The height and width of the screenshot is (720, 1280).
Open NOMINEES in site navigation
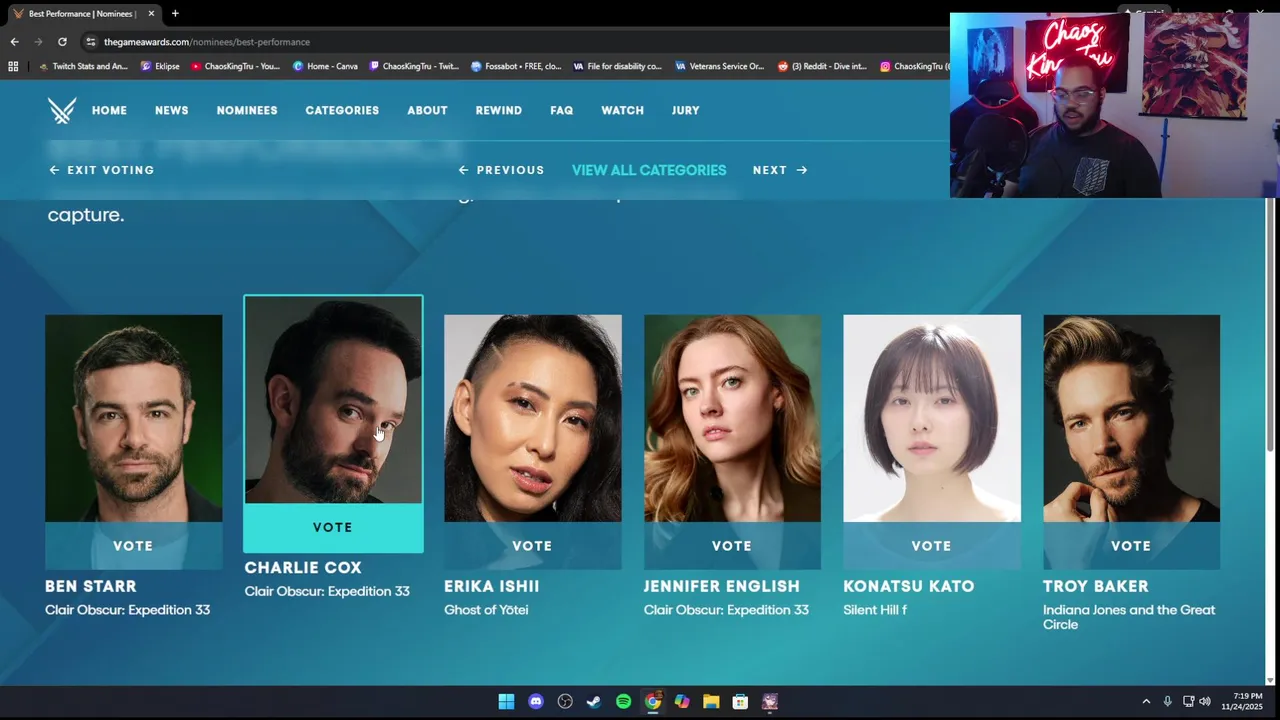tap(247, 110)
